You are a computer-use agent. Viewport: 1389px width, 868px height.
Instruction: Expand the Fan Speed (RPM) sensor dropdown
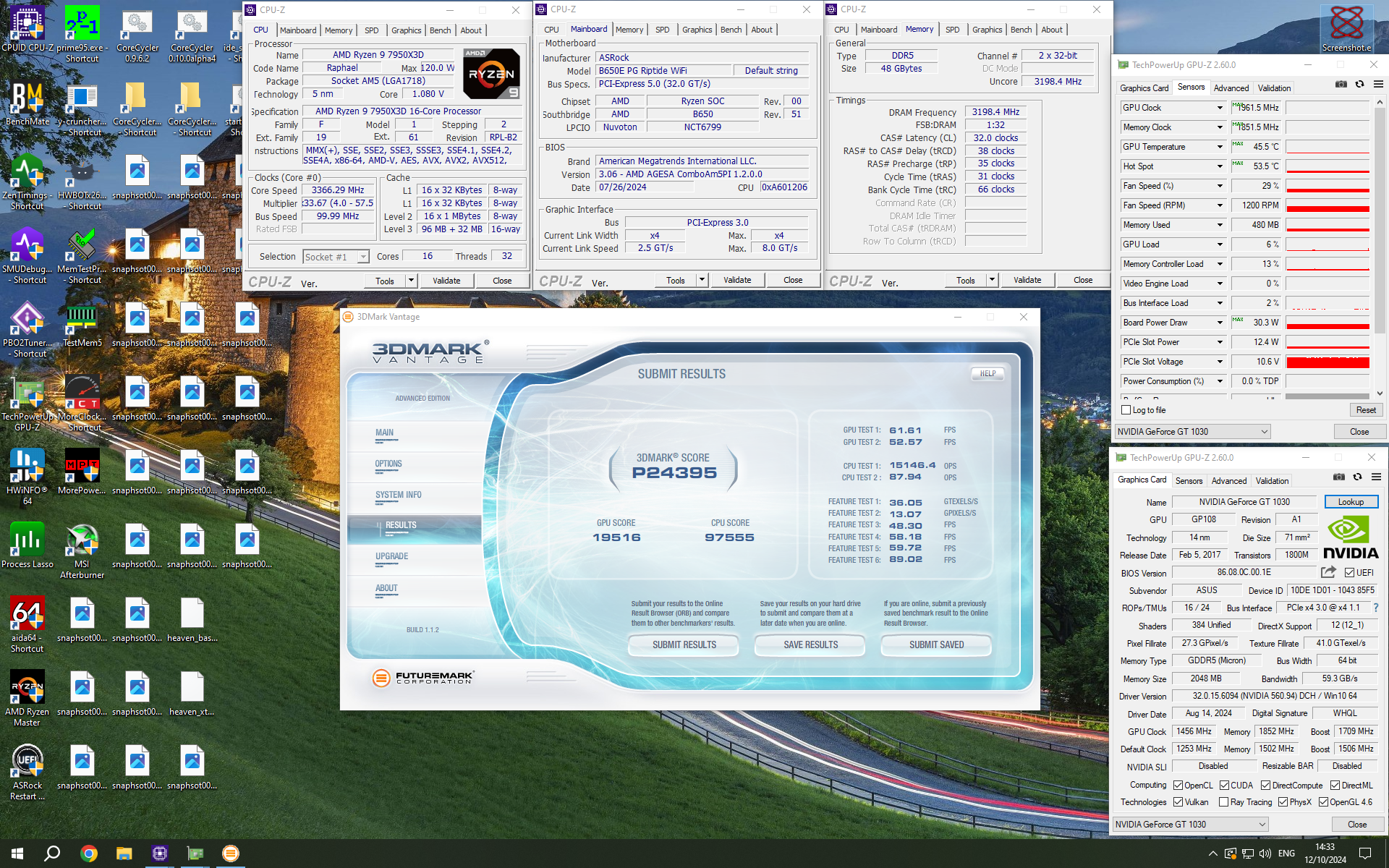1220,205
